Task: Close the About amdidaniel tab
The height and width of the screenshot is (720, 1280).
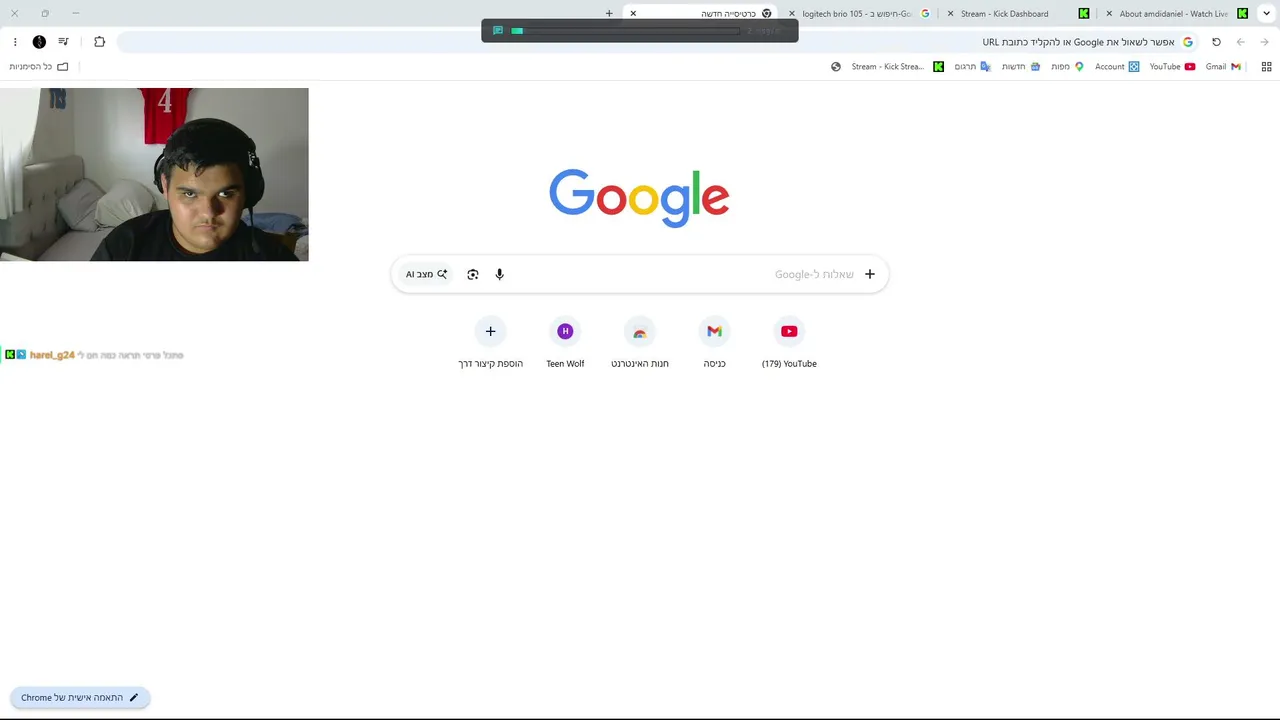Action: (x=1109, y=14)
